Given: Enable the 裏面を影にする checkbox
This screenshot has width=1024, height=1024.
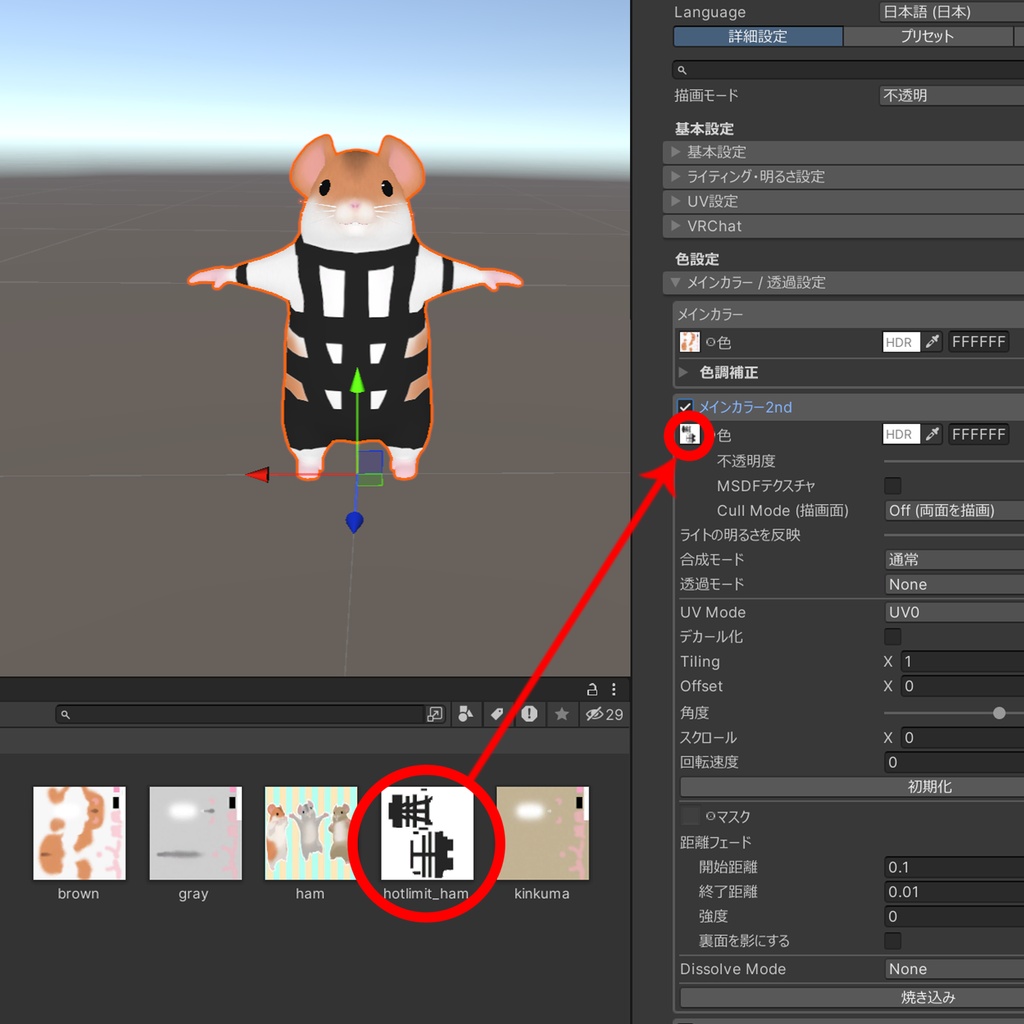Looking at the screenshot, I should [892, 940].
